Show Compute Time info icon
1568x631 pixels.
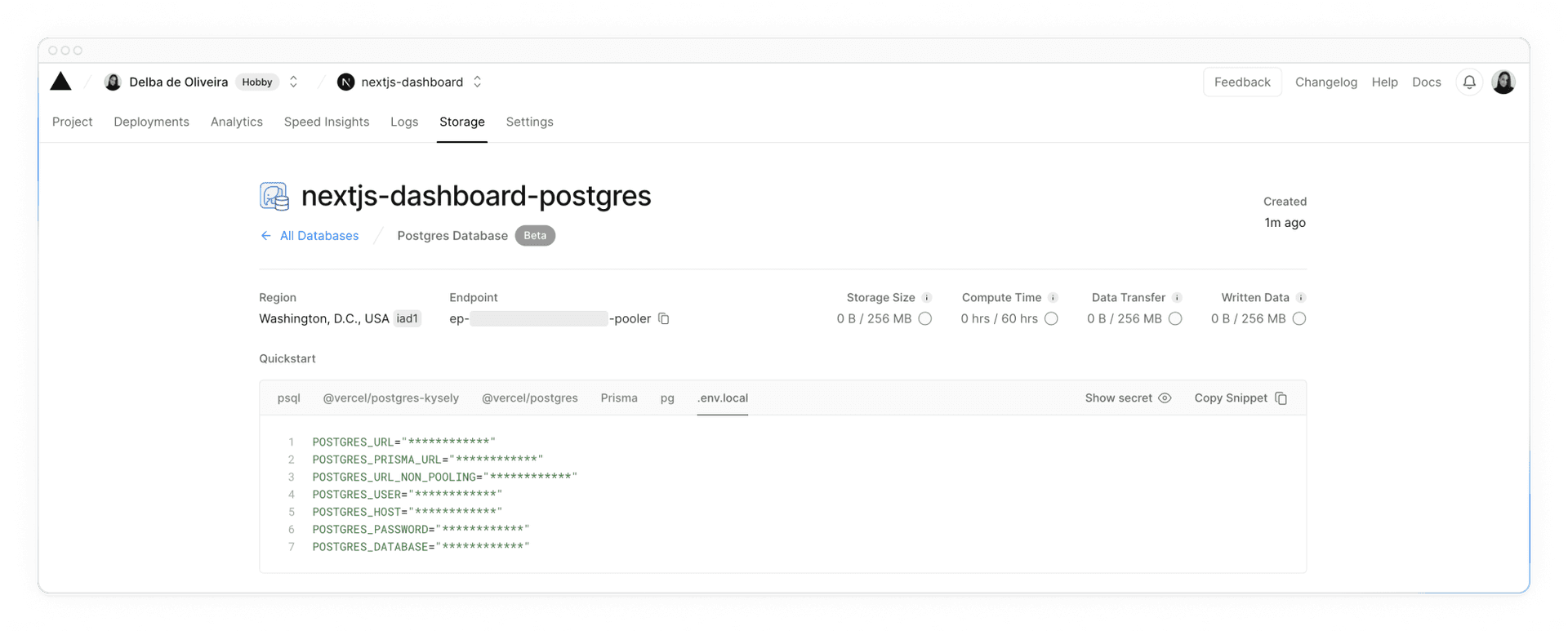(1053, 298)
